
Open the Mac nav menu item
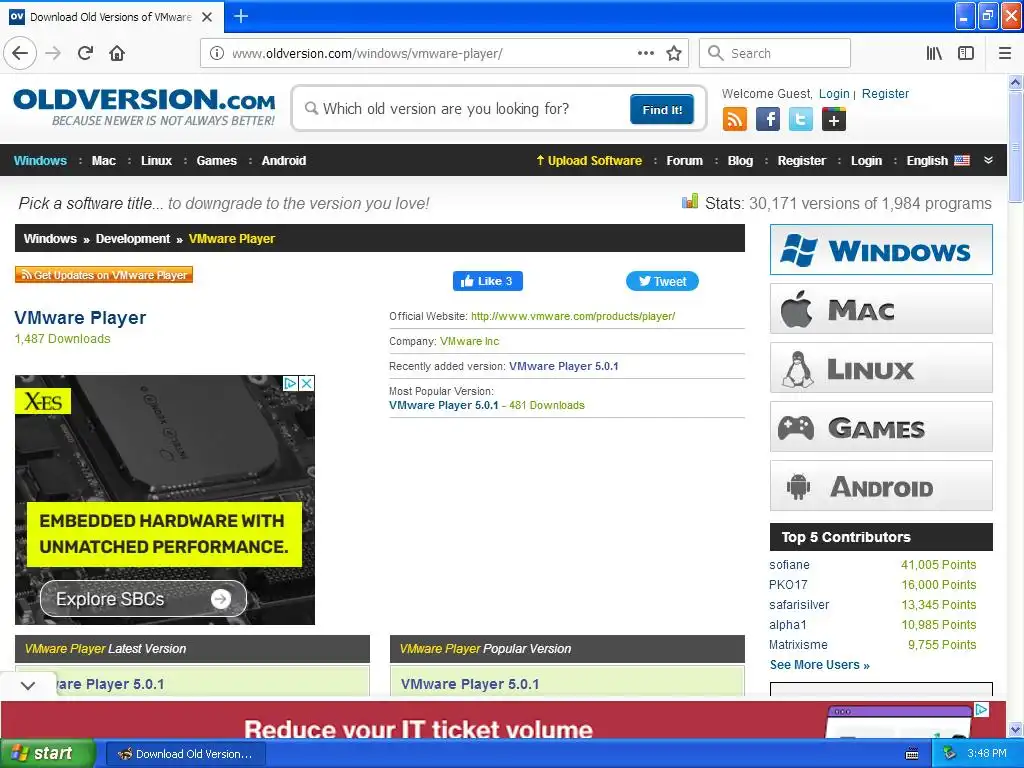(x=104, y=160)
